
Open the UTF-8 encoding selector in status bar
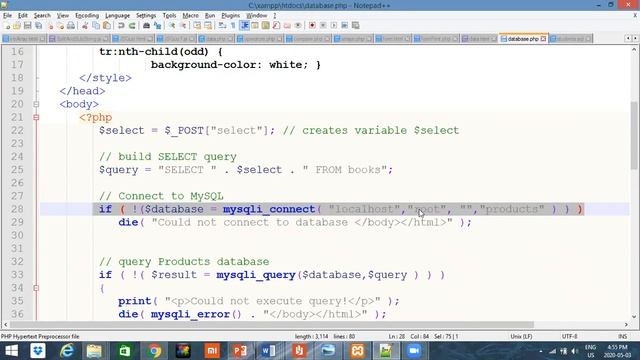[x=569, y=336]
